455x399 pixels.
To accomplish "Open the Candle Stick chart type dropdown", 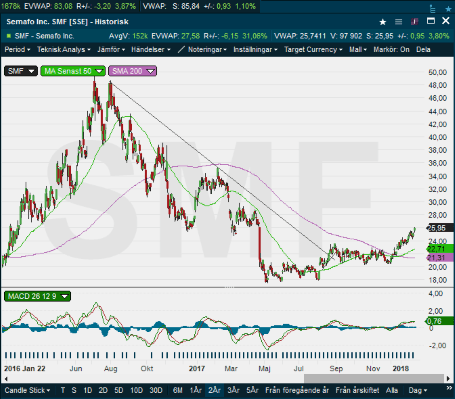I will tap(27, 390).
